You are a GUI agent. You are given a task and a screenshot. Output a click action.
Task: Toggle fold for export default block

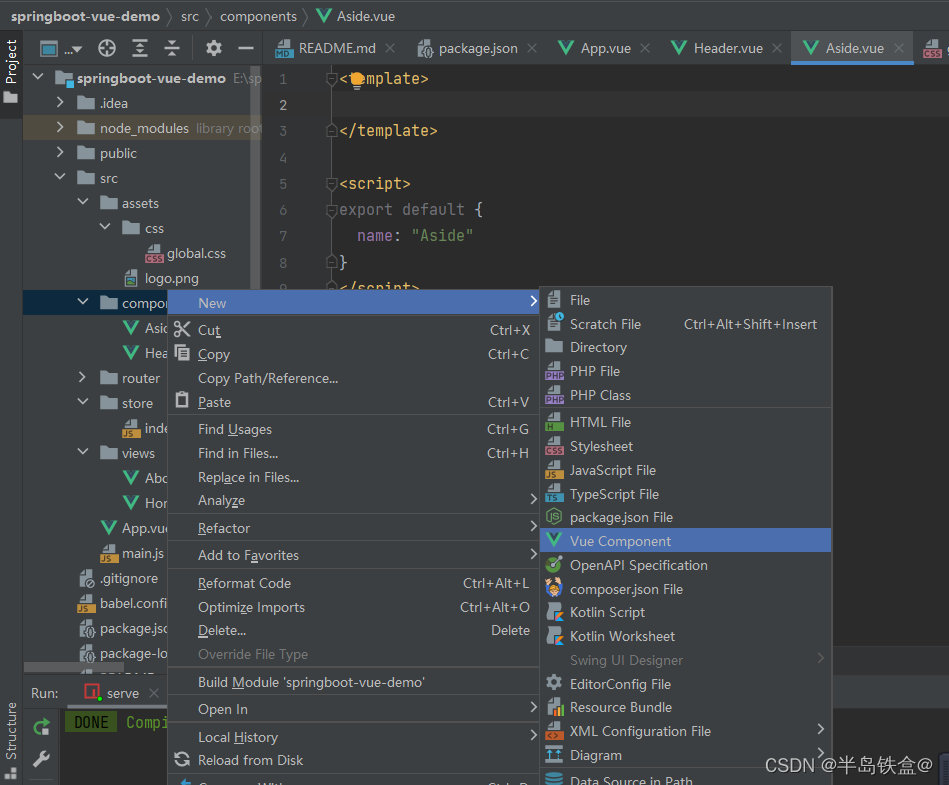(331, 210)
